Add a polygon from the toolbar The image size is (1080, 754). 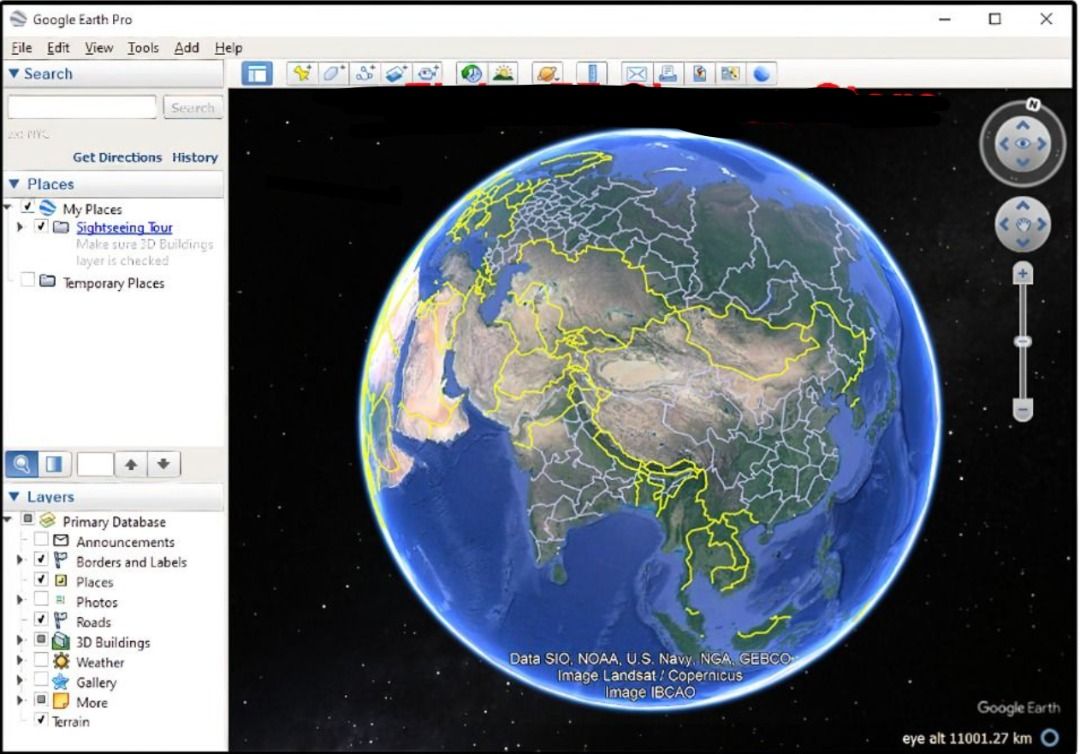point(333,74)
